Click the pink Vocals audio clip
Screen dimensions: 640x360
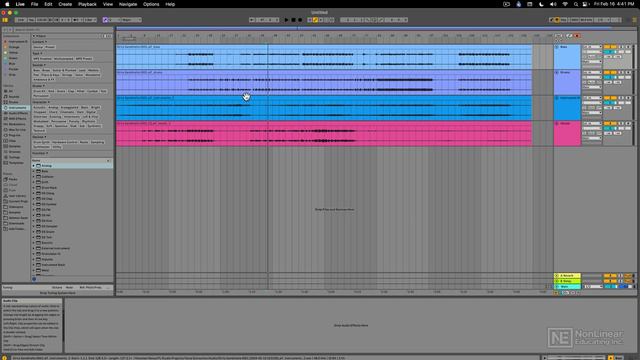[324, 133]
